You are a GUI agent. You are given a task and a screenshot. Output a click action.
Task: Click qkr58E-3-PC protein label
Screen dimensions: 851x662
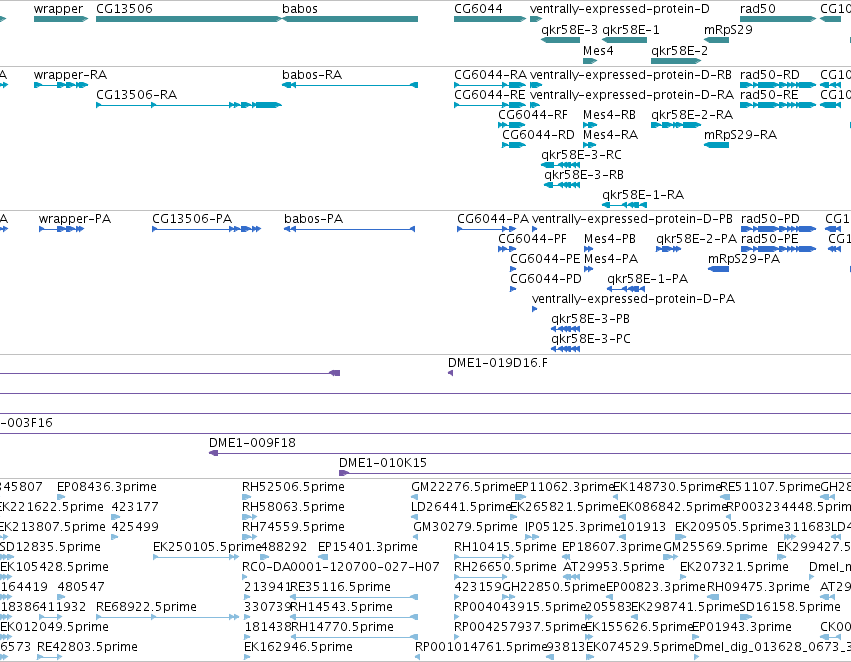(591, 339)
